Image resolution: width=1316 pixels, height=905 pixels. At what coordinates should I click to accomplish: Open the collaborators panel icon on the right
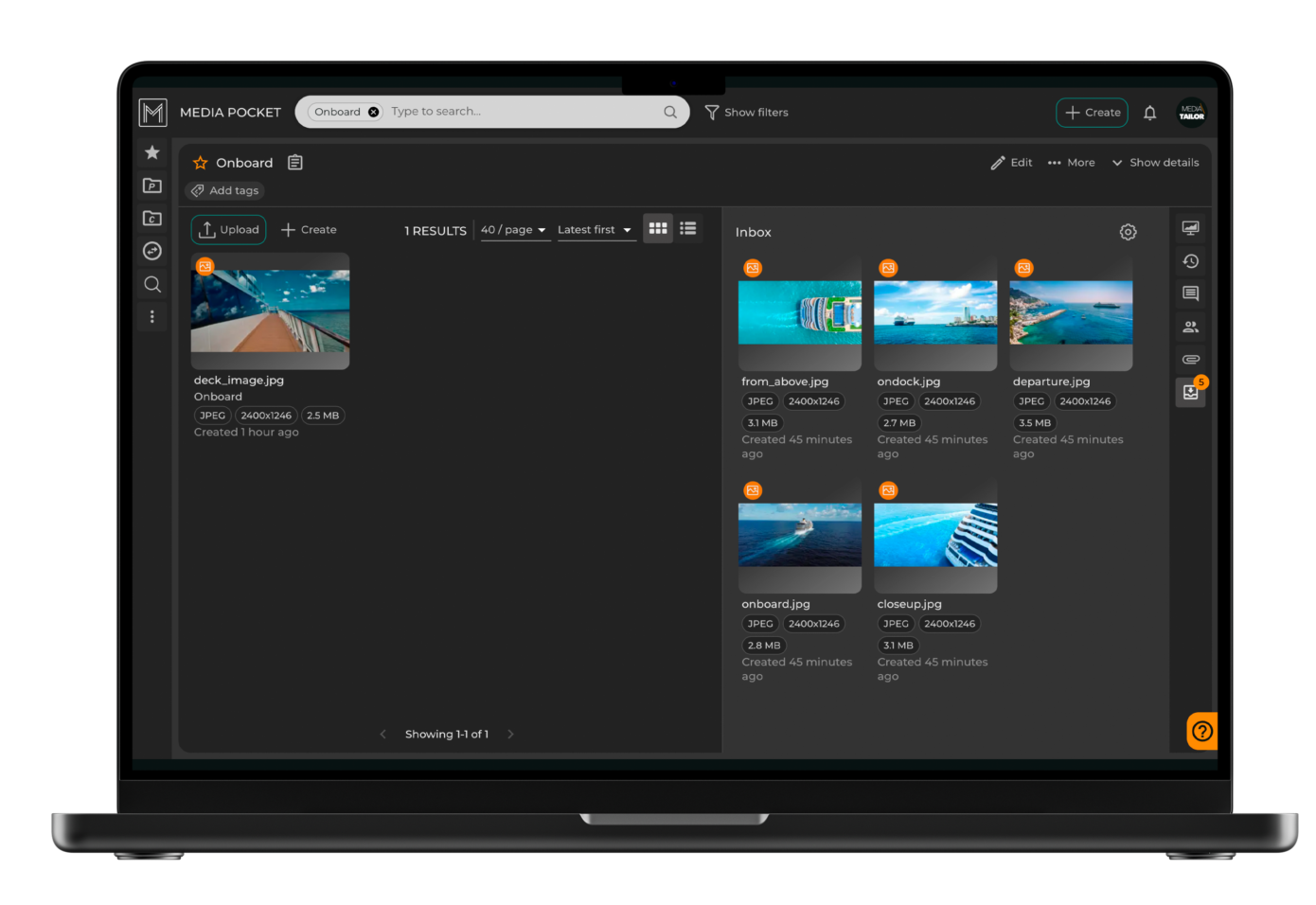1190,327
